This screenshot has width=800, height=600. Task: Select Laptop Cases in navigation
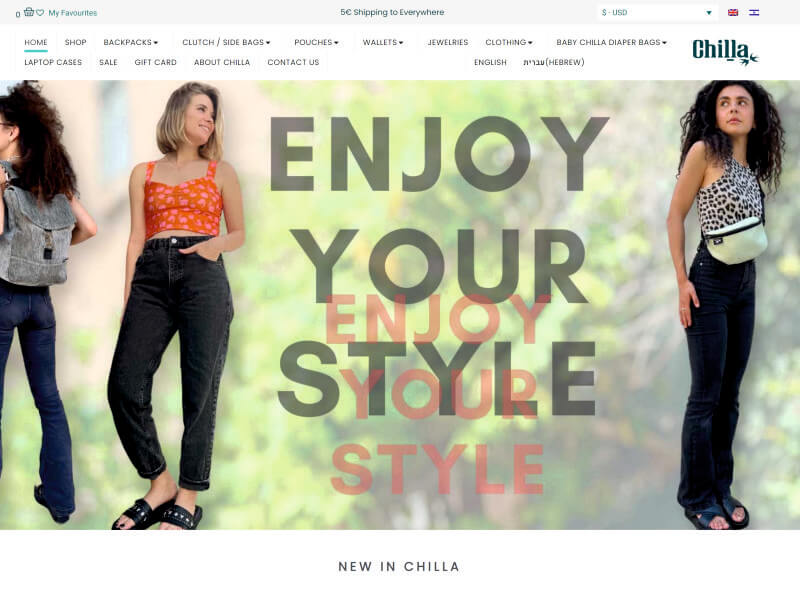coord(53,62)
